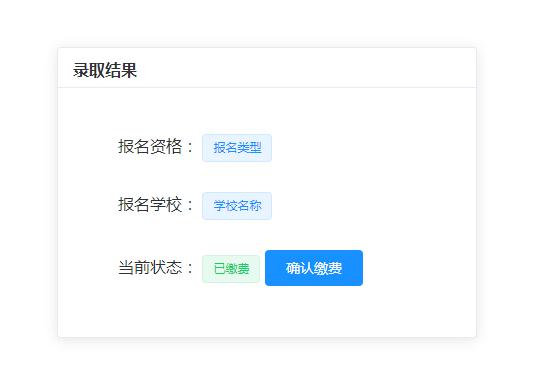
Task: Click the empty space right of 报名类型
Action: pyautogui.click(x=373, y=148)
